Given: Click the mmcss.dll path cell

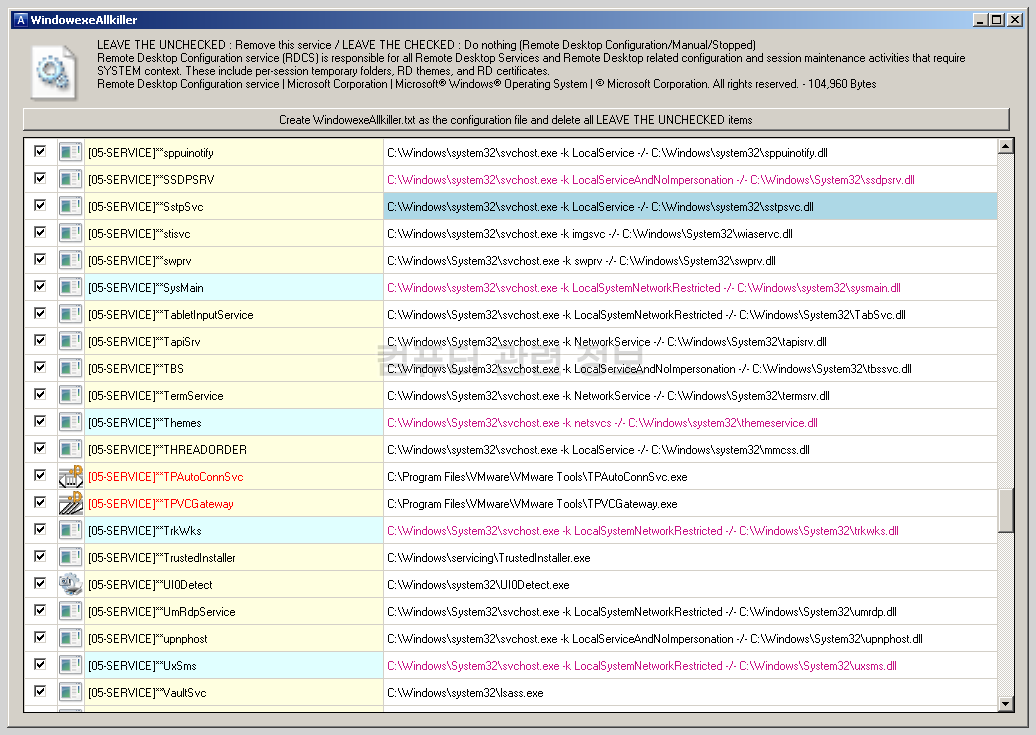Looking at the screenshot, I should tap(690, 449).
